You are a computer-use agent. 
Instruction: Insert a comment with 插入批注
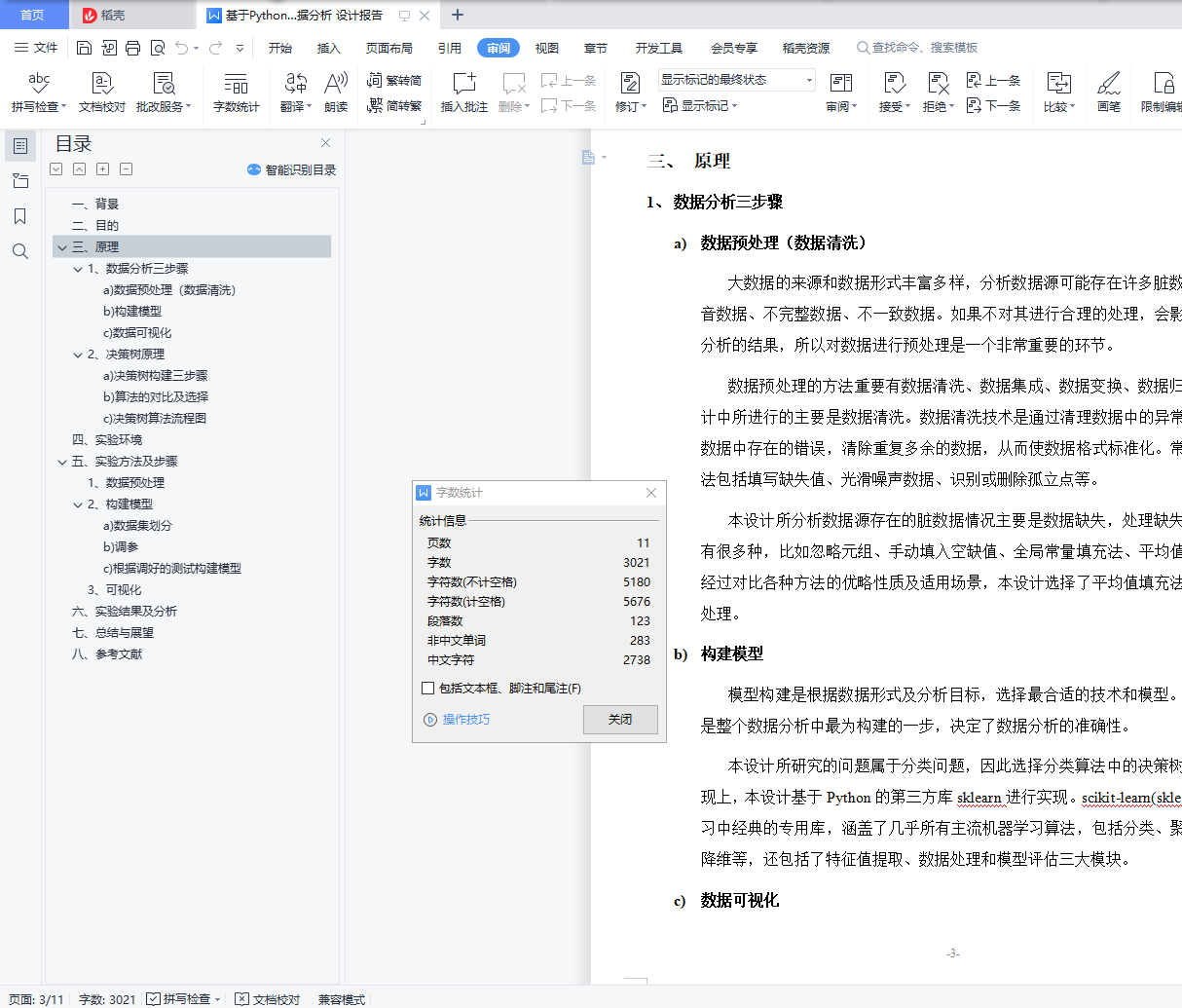463,93
